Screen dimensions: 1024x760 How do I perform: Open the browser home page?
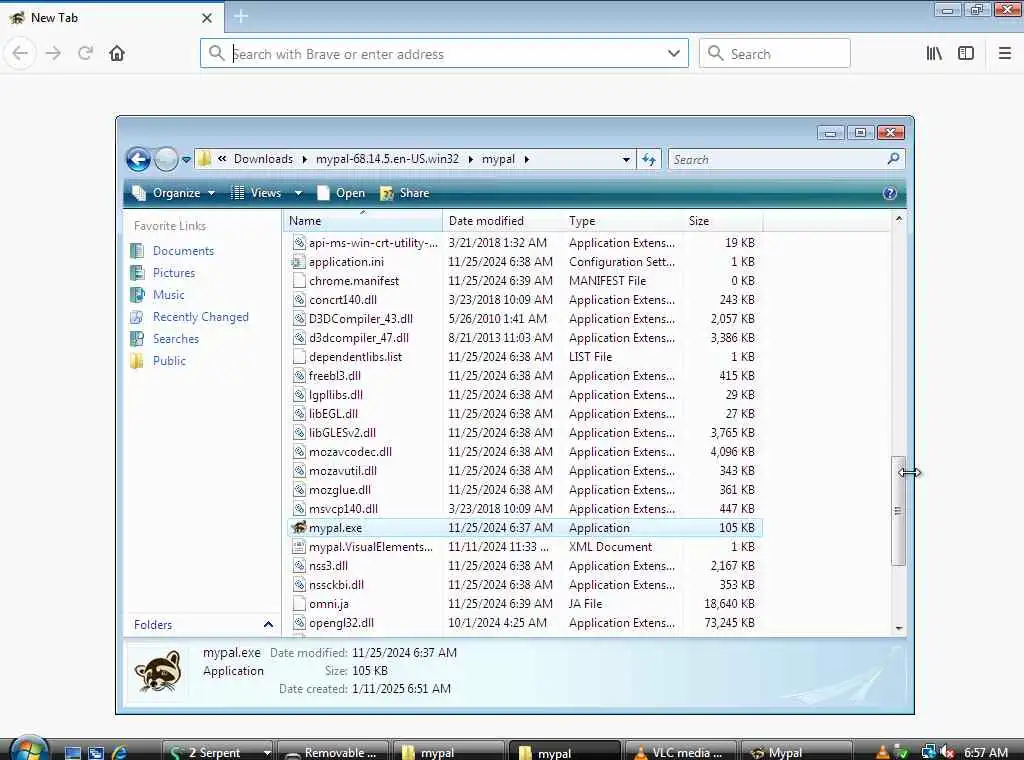pyautogui.click(x=117, y=54)
